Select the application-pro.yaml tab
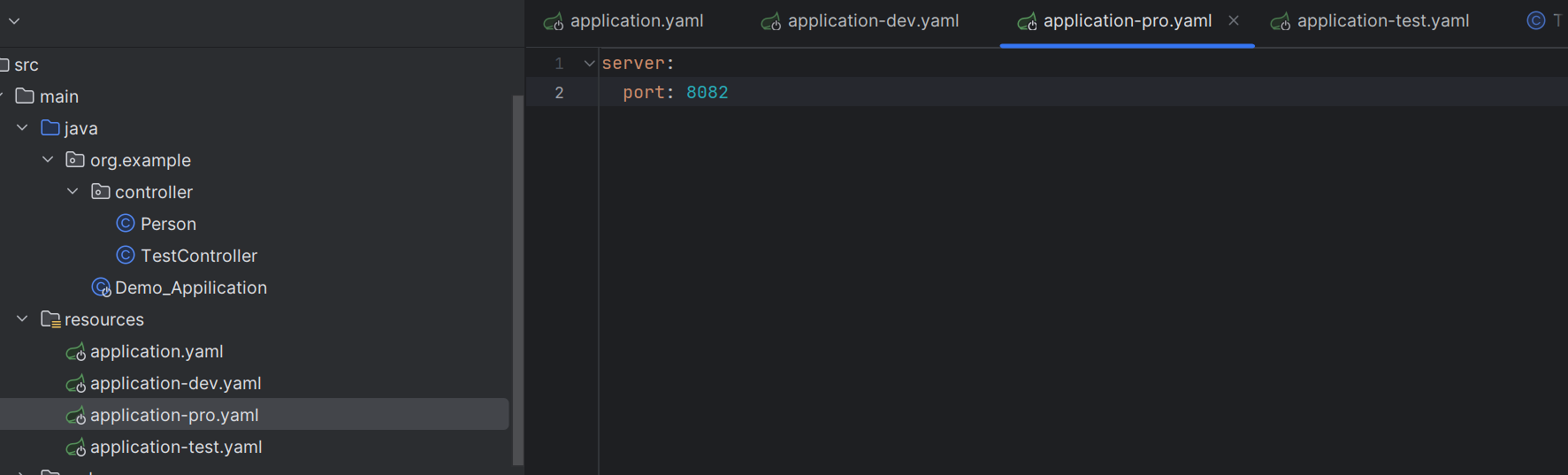This screenshot has width=1568, height=475. 1128,21
